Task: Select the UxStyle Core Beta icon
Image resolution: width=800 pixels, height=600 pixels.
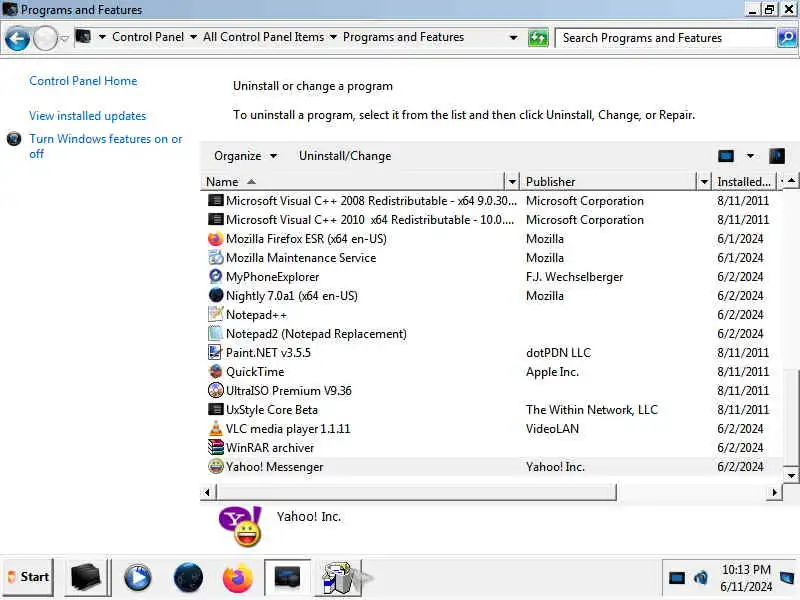Action: [x=216, y=409]
